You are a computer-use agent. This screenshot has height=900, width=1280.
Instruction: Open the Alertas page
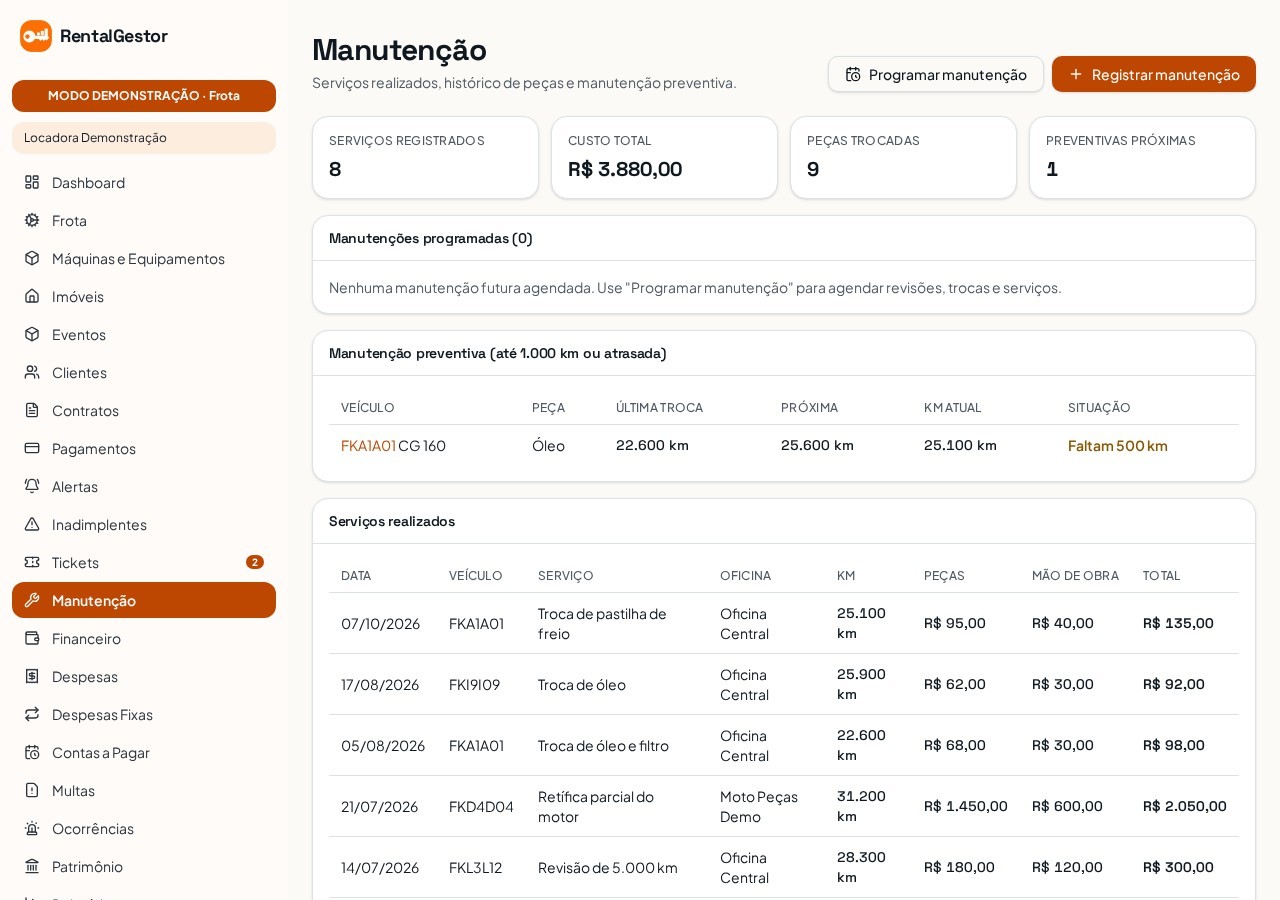[x=144, y=486]
